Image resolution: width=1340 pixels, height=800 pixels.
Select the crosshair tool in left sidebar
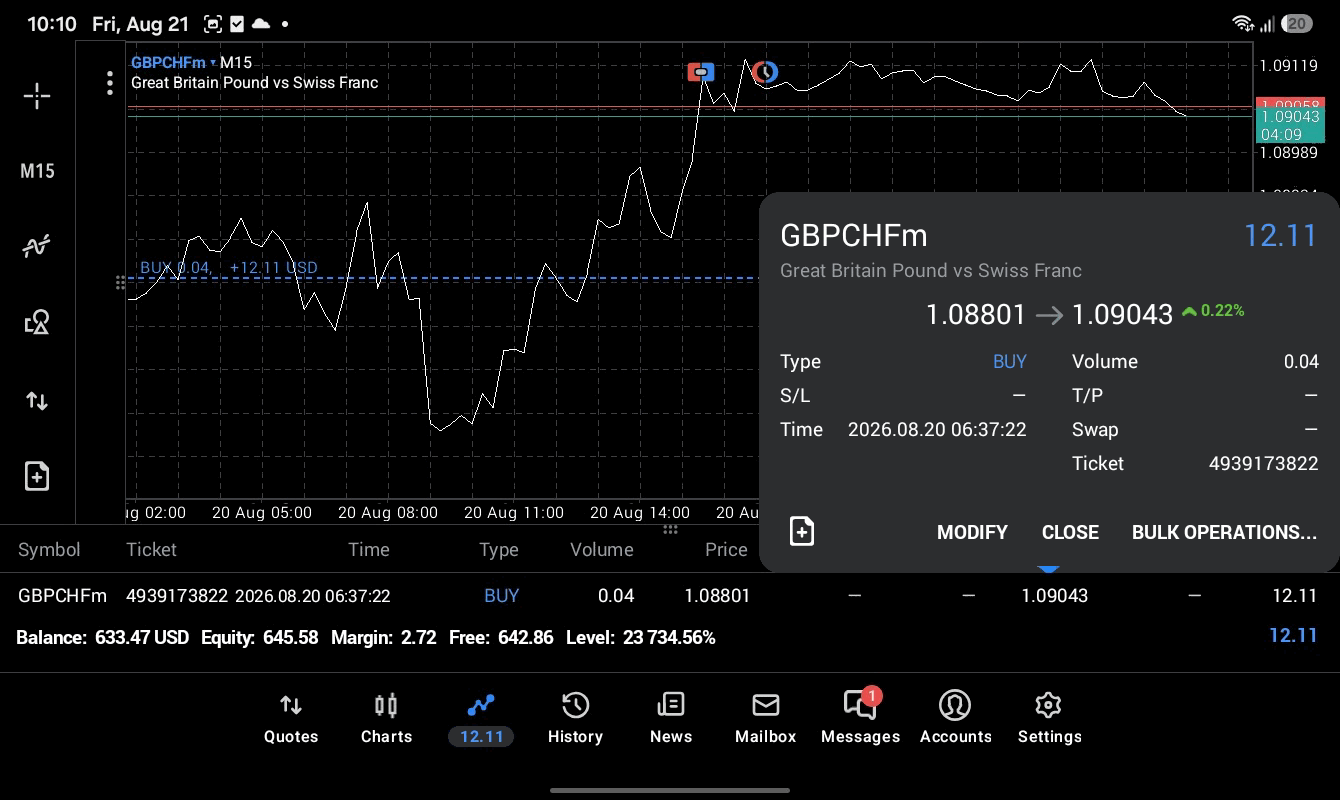[37, 96]
